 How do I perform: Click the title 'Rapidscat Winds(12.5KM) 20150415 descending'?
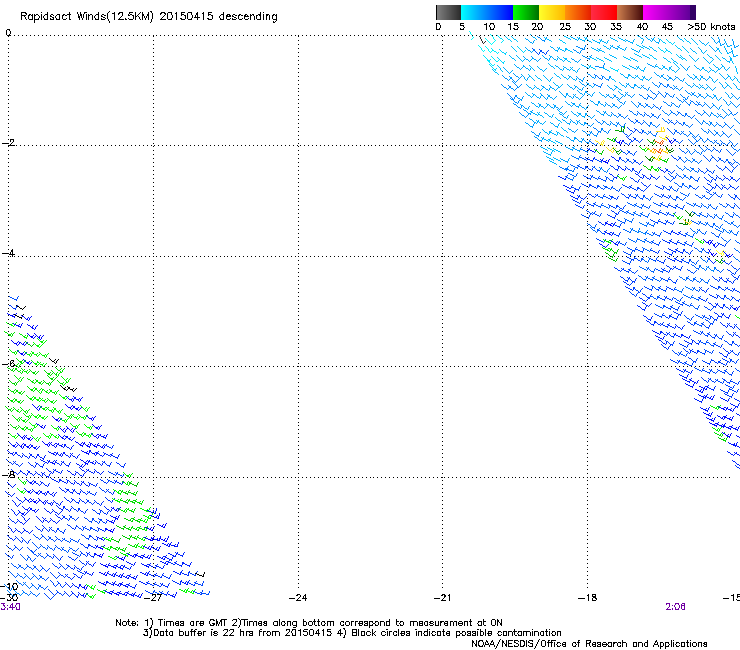(149, 17)
